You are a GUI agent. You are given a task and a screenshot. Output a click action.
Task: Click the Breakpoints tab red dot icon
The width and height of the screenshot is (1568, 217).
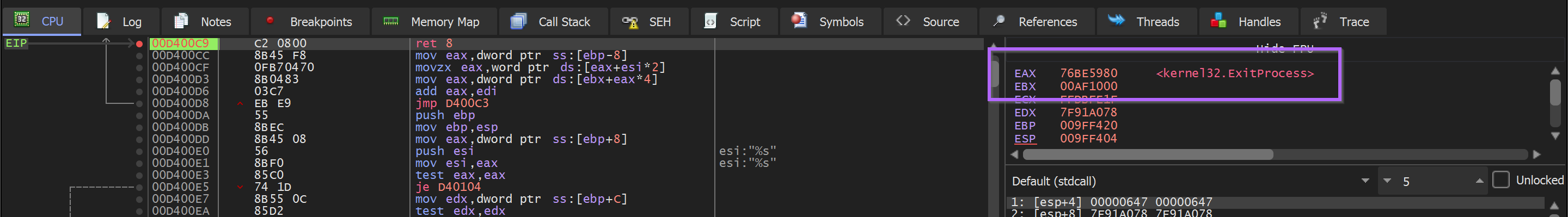(269, 20)
